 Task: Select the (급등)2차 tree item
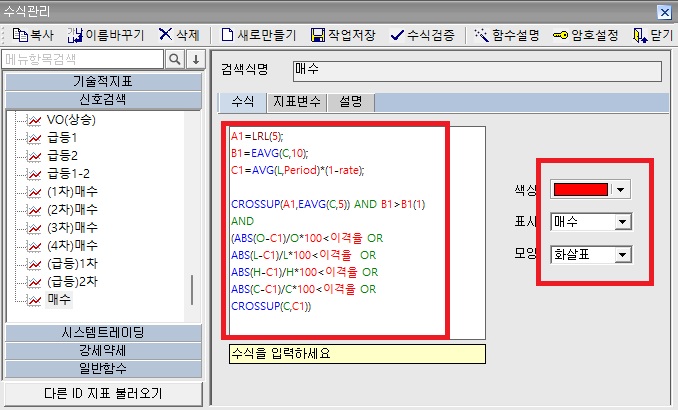(x=72, y=282)
